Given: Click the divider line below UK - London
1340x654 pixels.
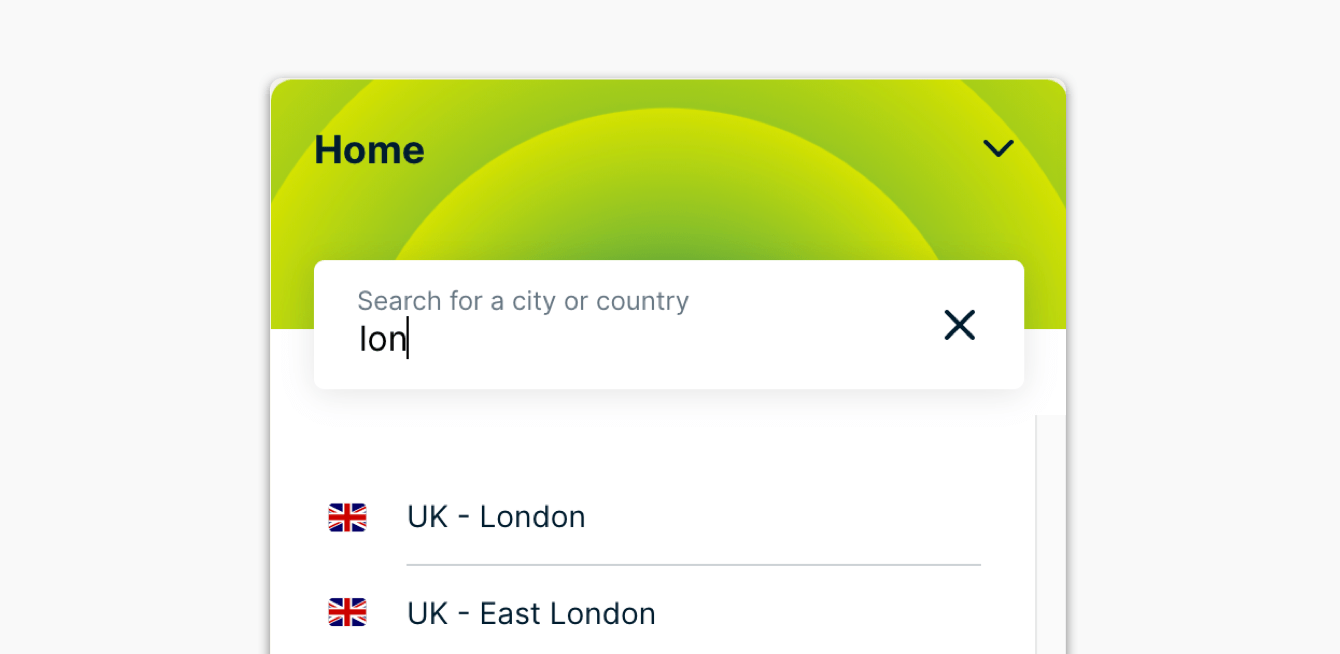Looking at the screenshot, I should (693, 565).
